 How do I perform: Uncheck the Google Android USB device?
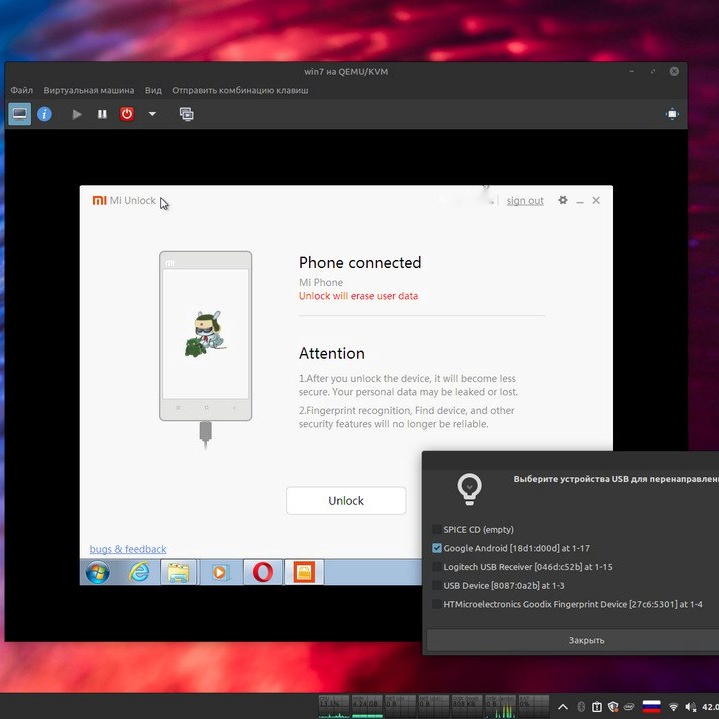[437, 548]
